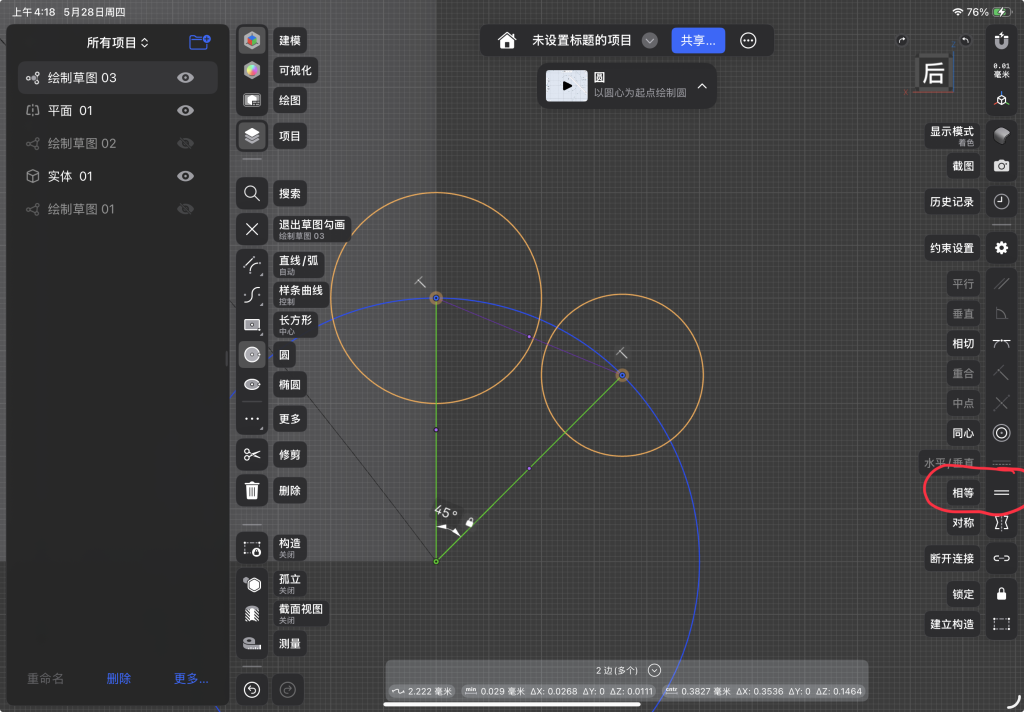This screenshot has height=712, width=1024.
Task: Toggle 孤立 isolate mode icon
Action: click(252, 584)
